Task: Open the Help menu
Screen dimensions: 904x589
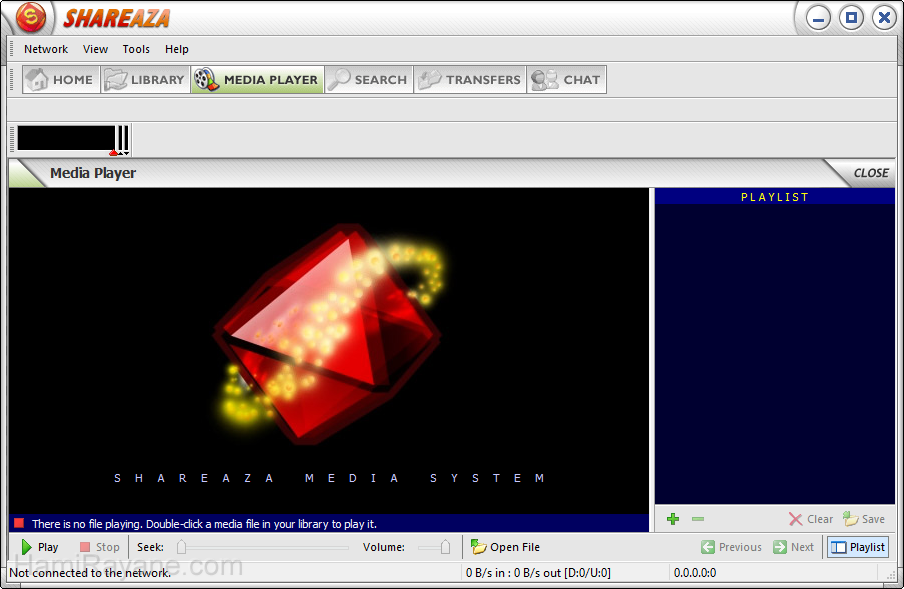Action: (x=176, y=49)
